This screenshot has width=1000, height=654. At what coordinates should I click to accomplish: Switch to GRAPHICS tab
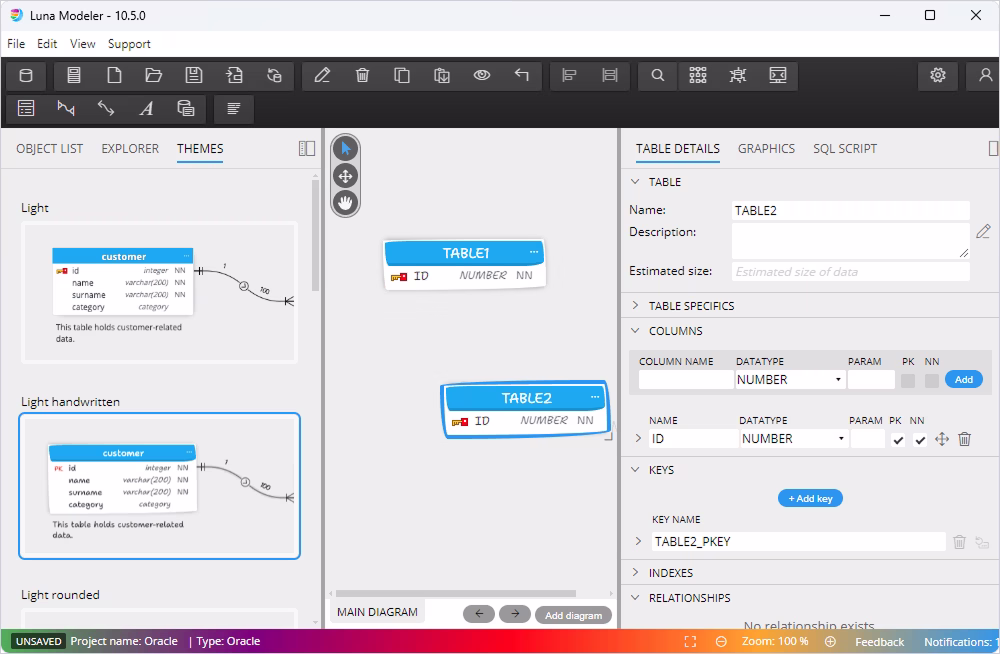click(x=767, y=149)
